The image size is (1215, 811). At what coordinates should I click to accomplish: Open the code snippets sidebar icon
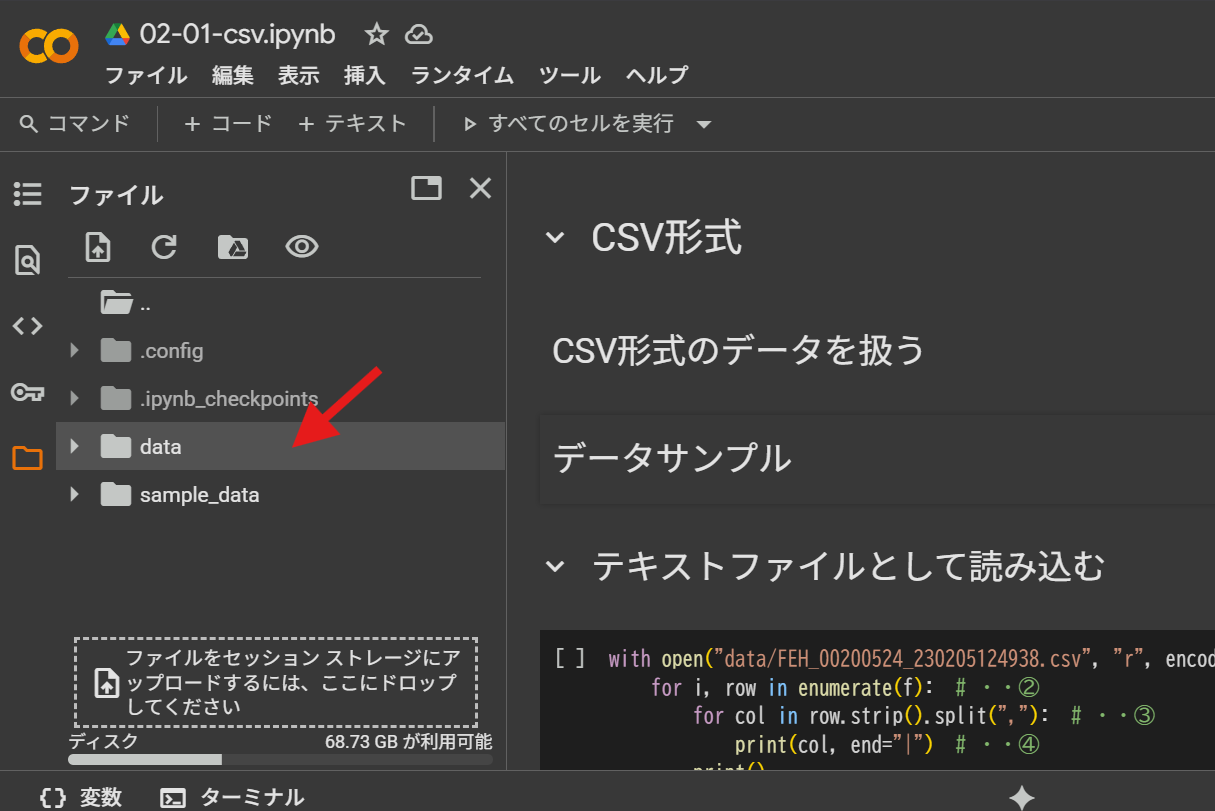click(x=27, y=325)
